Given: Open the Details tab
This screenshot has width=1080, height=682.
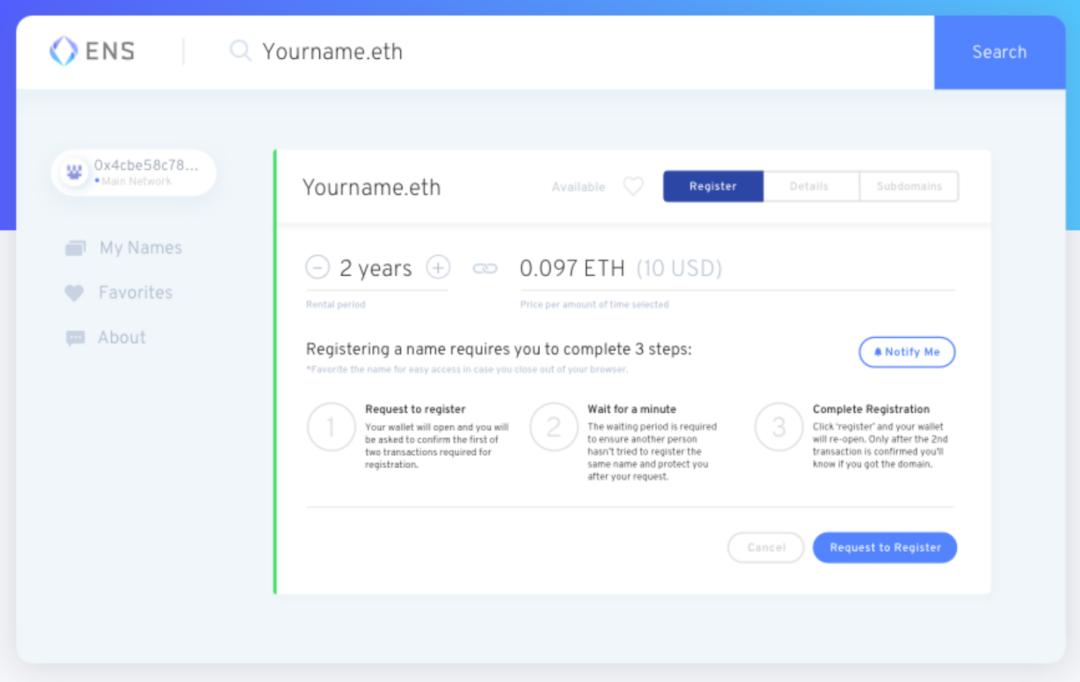Looking at the screenshot, I should tap(809, 187).
